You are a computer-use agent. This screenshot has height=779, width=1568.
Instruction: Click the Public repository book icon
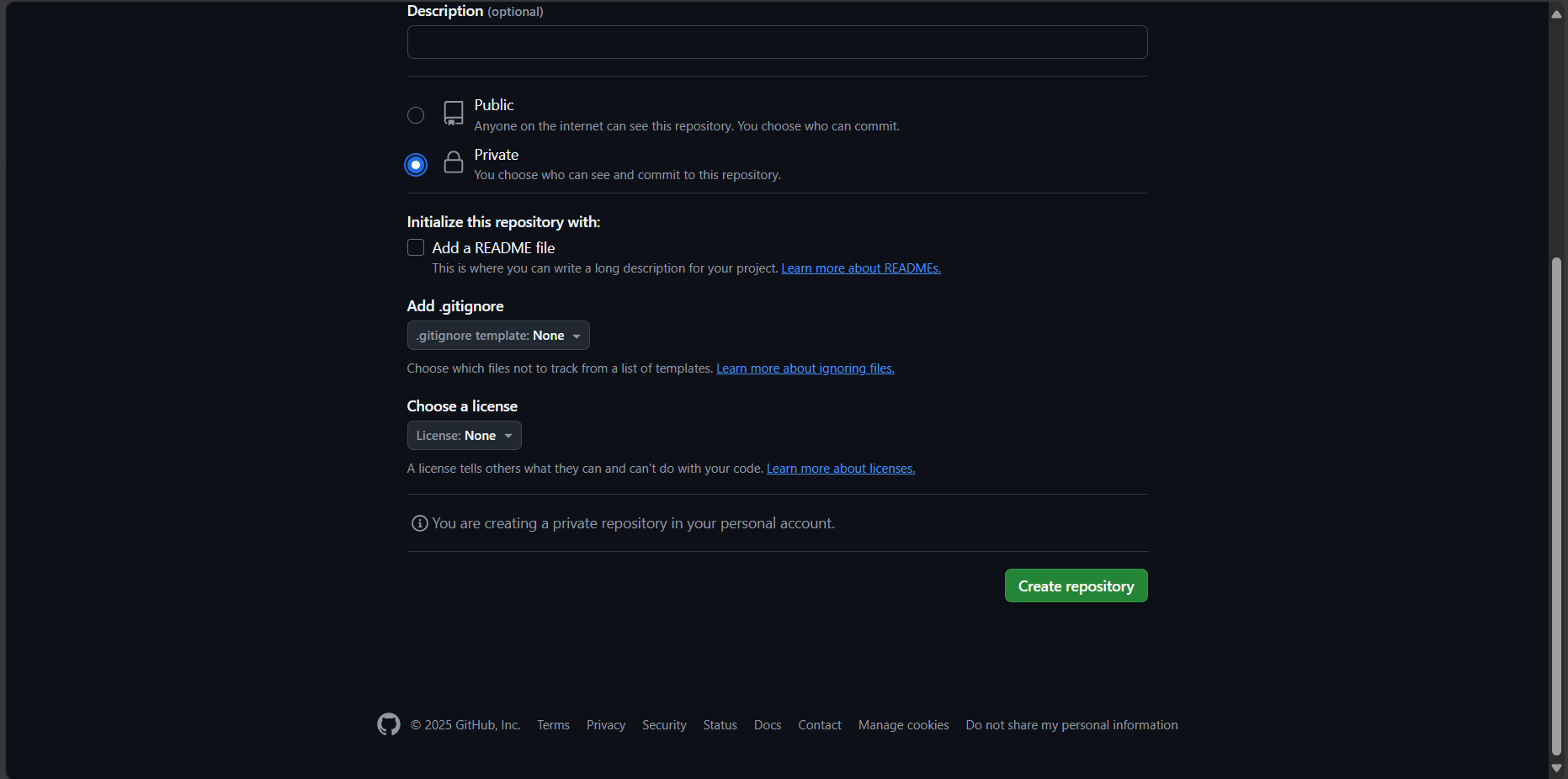454,114
